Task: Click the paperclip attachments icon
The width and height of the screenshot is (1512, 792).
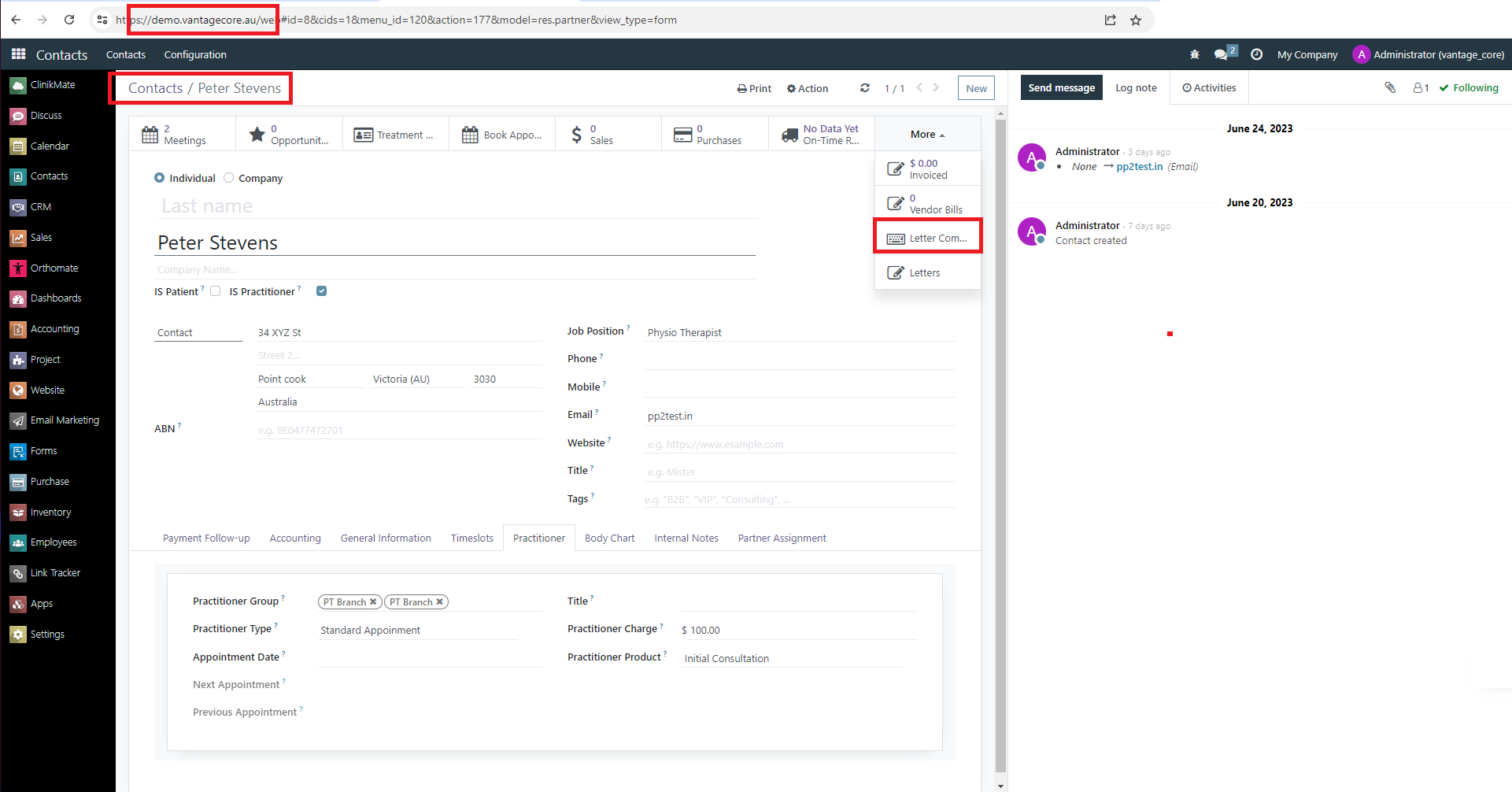Action: (x=1390, y=87)
